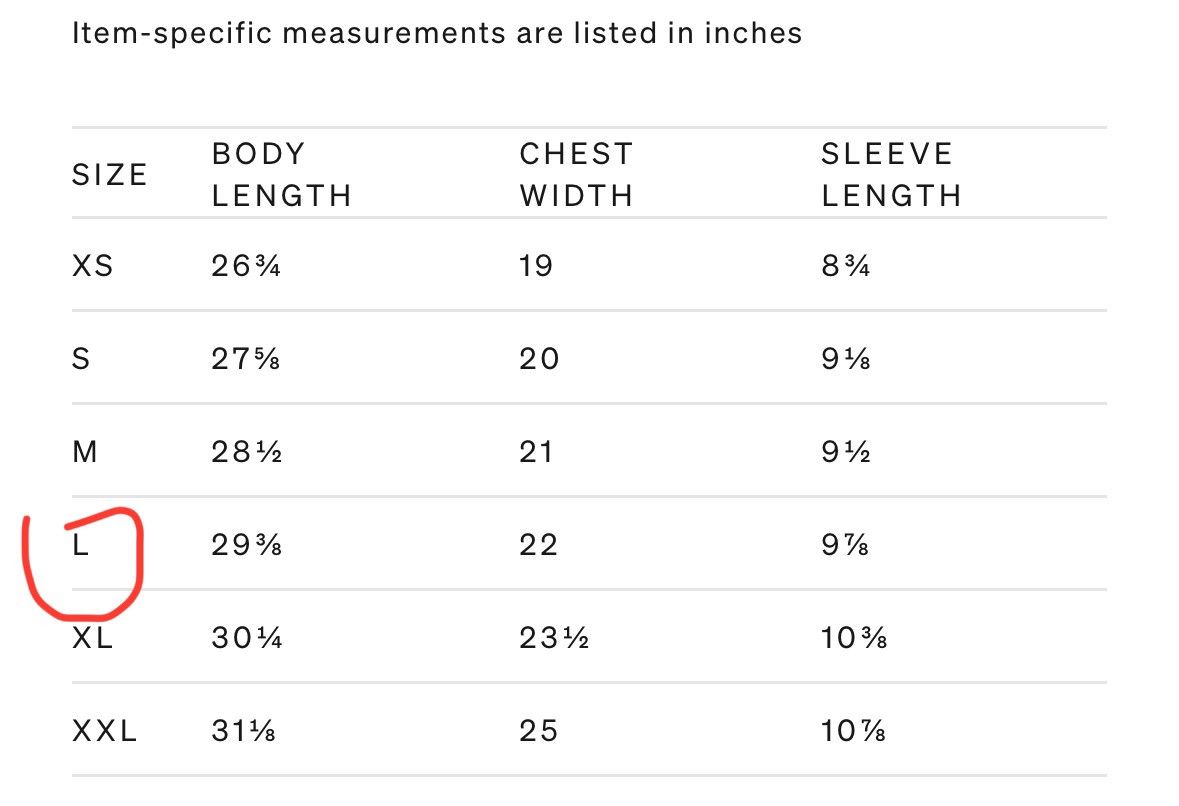
Task: Select XL chest width 23½
Action: [554, 638]
